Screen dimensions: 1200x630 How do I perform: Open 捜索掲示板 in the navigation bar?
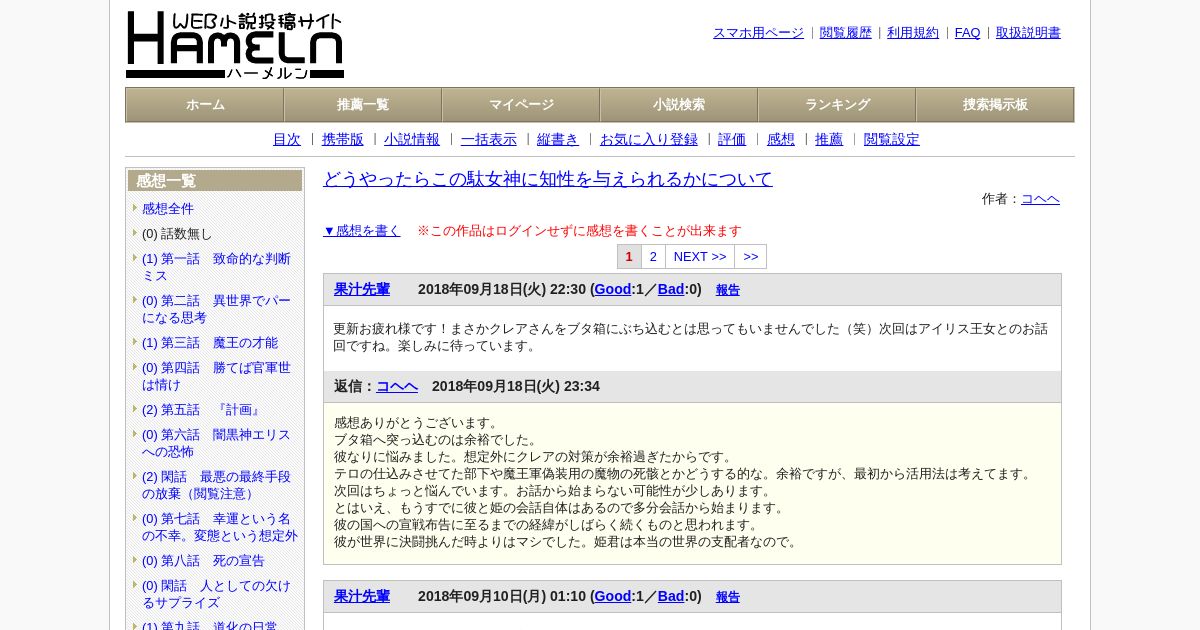coord(995,105)
